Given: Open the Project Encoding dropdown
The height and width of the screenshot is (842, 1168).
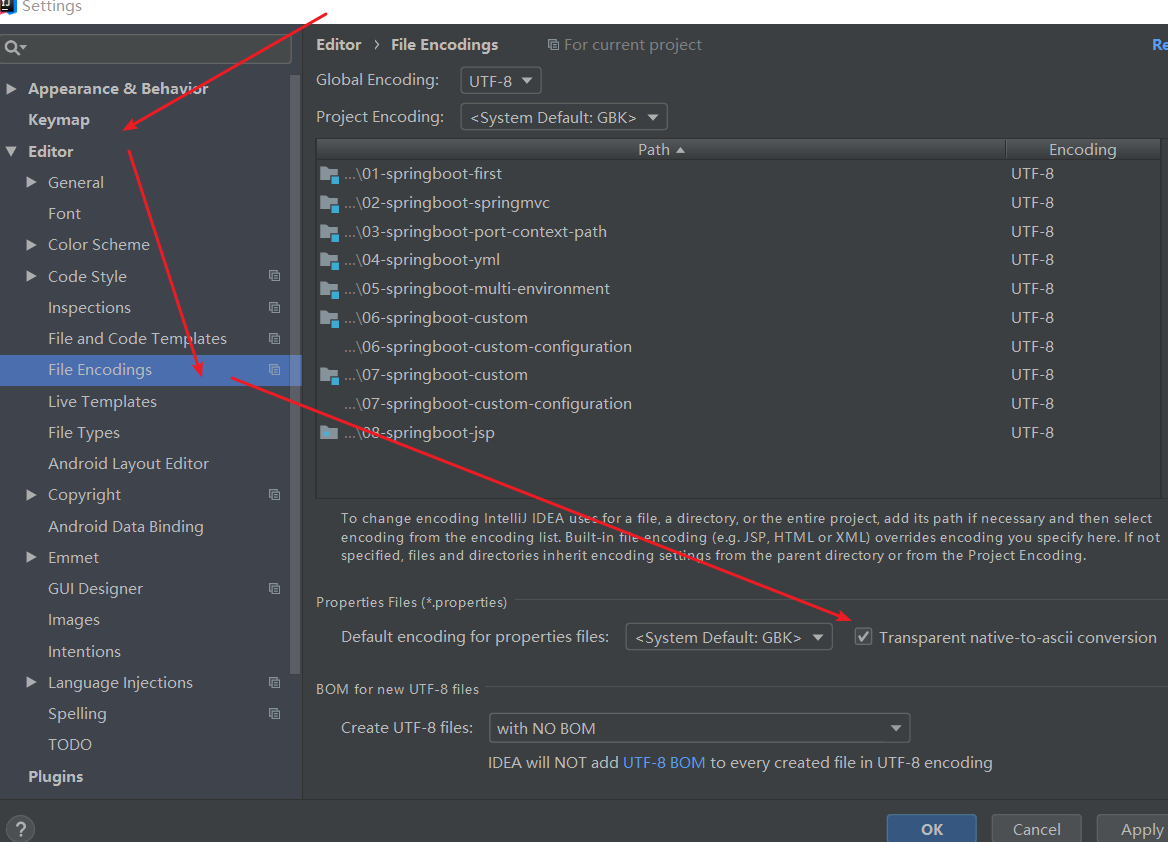Looking at the screenshot, I should [564, 117].
